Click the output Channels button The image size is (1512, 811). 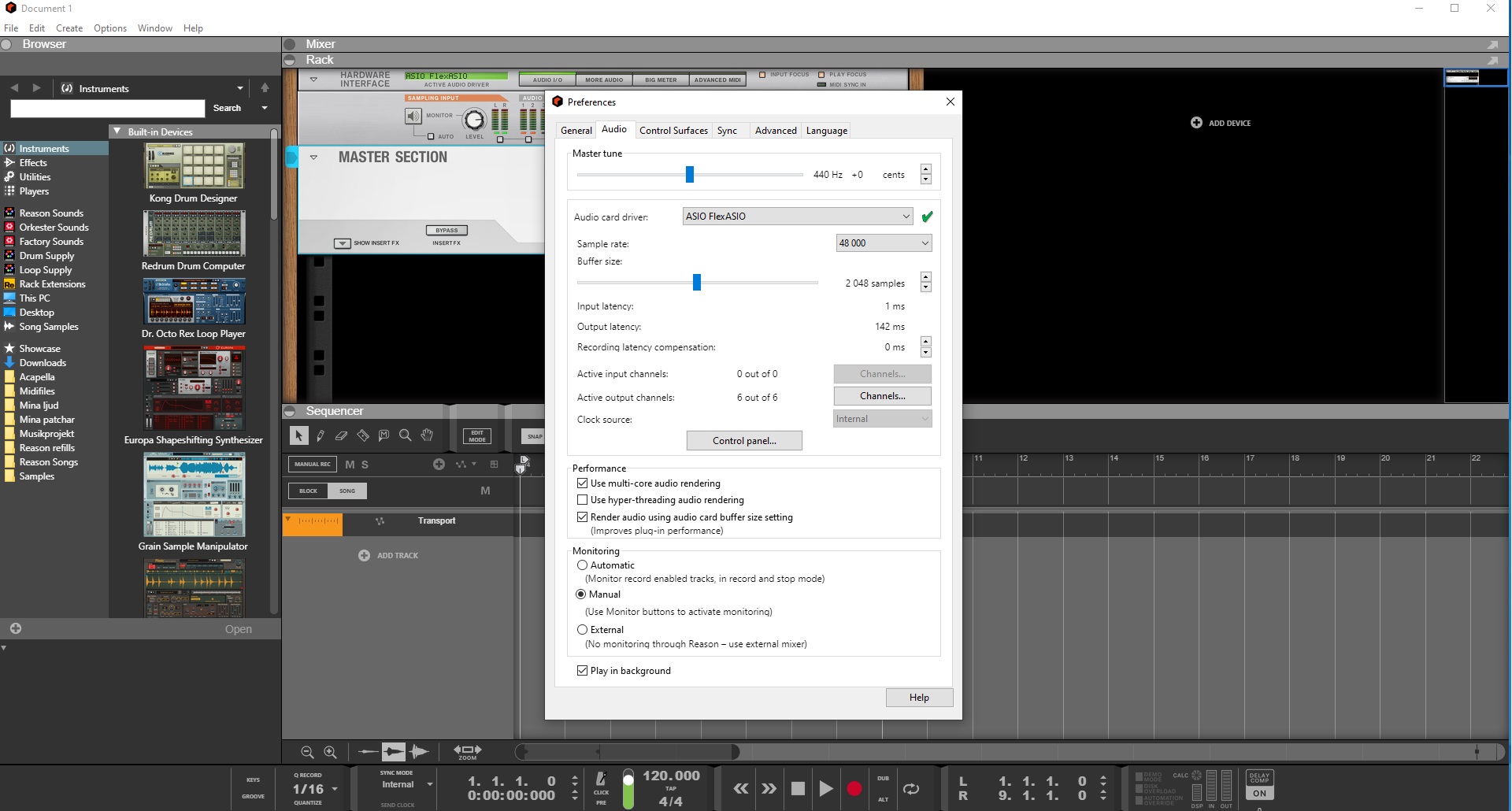click(x=882, y=396)
